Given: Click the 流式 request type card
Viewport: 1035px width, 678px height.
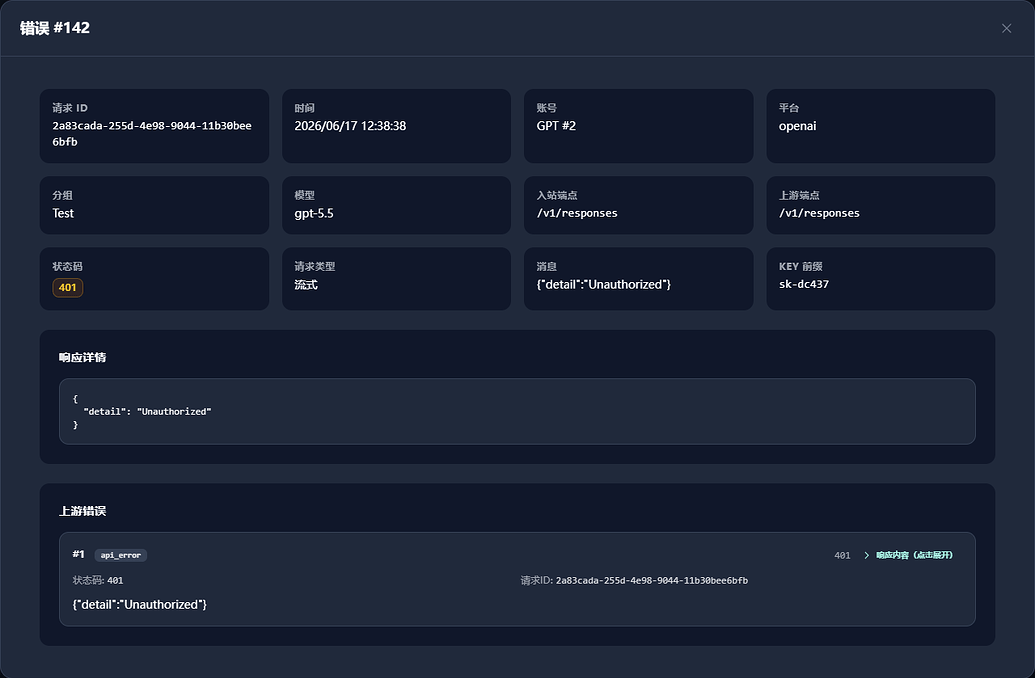Looking at the screenshot, I should 396,279.
